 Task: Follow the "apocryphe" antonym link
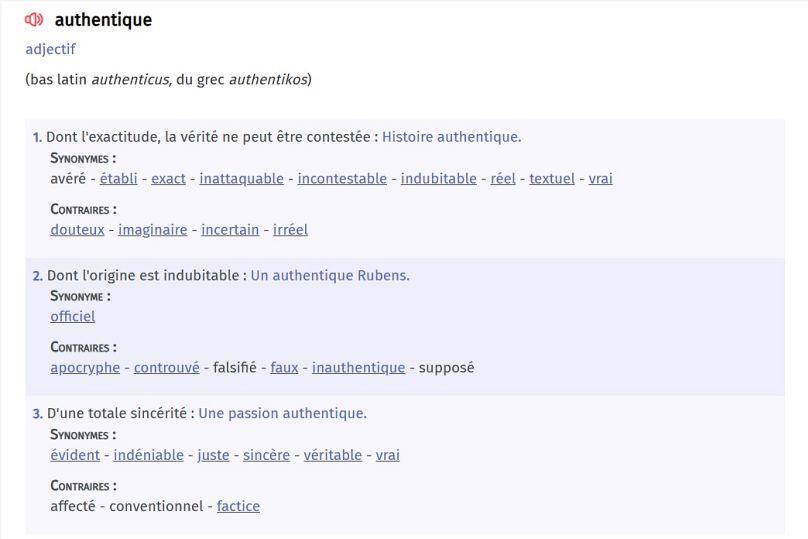[x=85, y=368]
